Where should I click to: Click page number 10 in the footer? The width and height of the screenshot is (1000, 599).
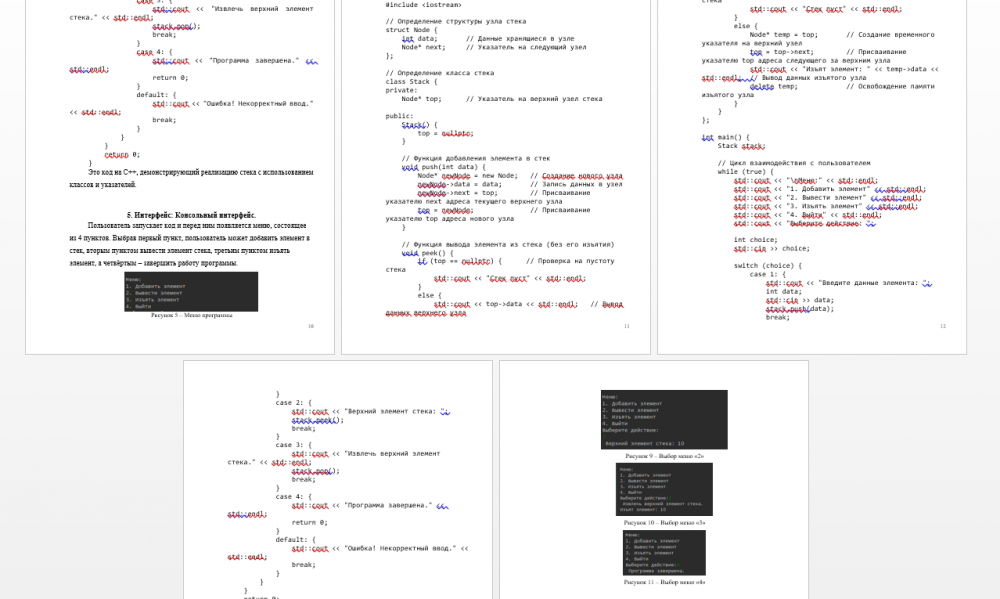(x=310, y=326)
